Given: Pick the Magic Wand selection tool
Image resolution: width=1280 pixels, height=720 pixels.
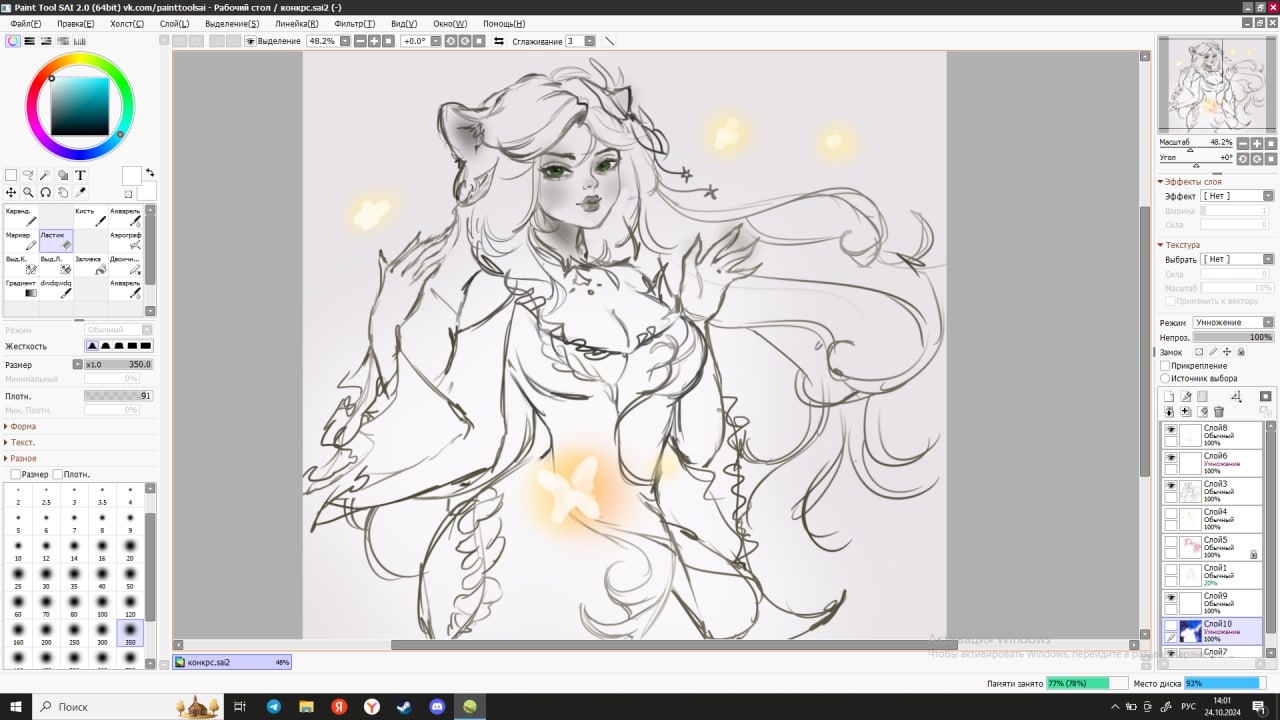Looking at the screenshot, I should (45, 175).
